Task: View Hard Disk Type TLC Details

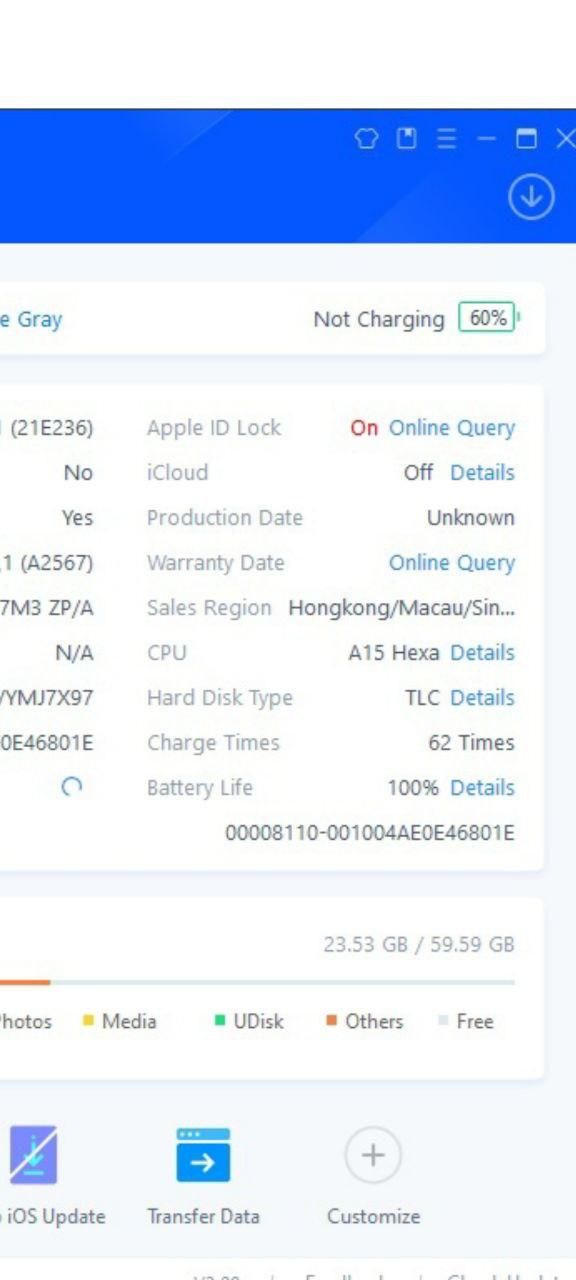Action: [482, 698]
